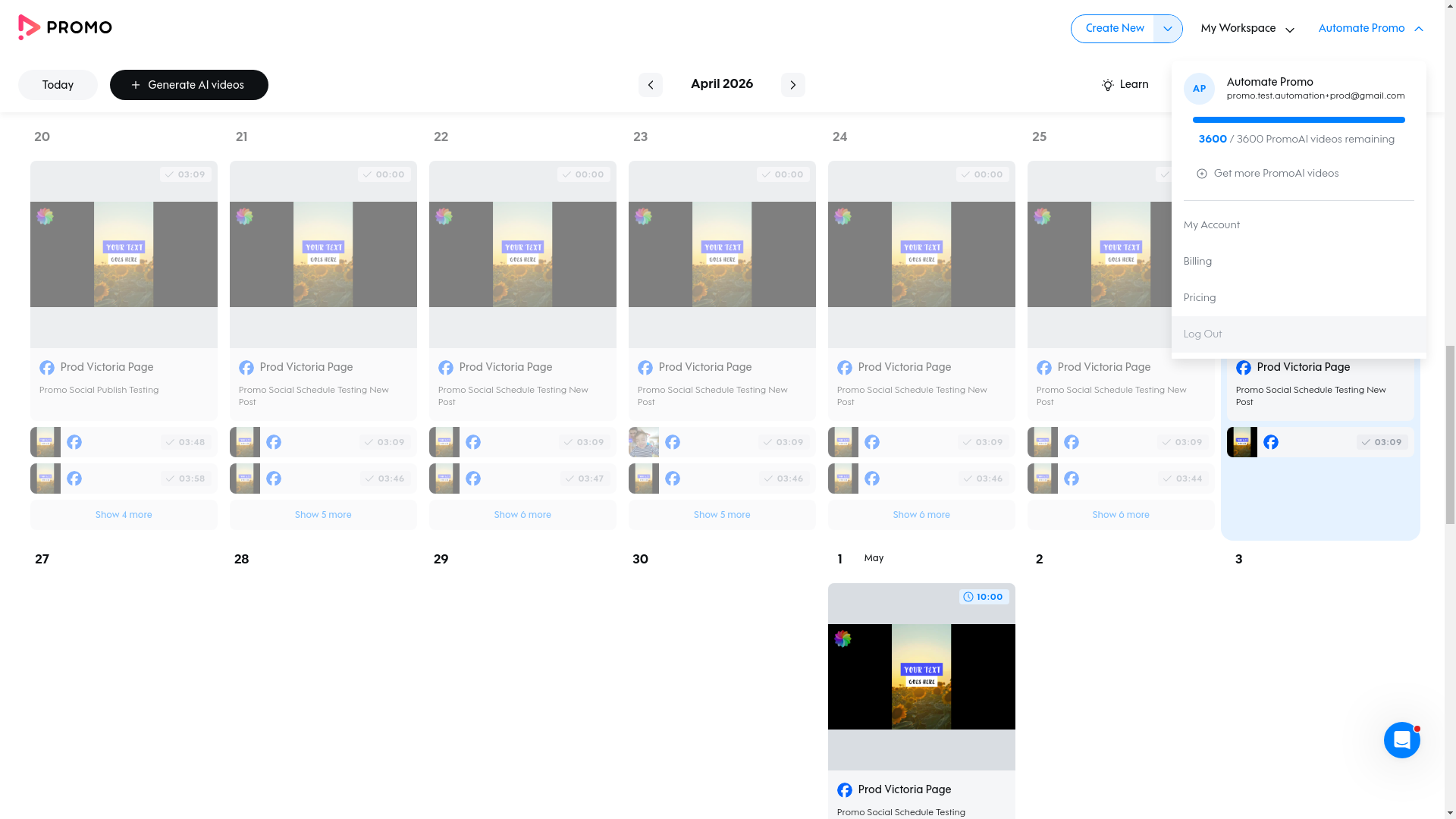Click the AP avatar in account menu

(x=1199, y=89)
